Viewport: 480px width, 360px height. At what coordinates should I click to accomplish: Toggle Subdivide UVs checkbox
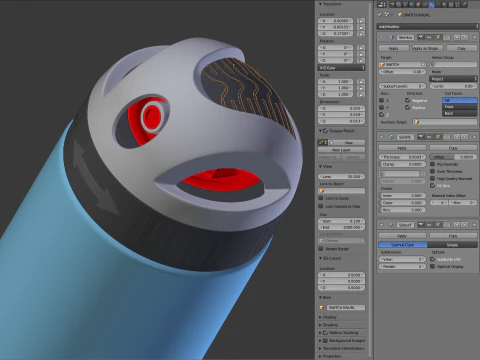pyautogui.click(x=433, y=259)
